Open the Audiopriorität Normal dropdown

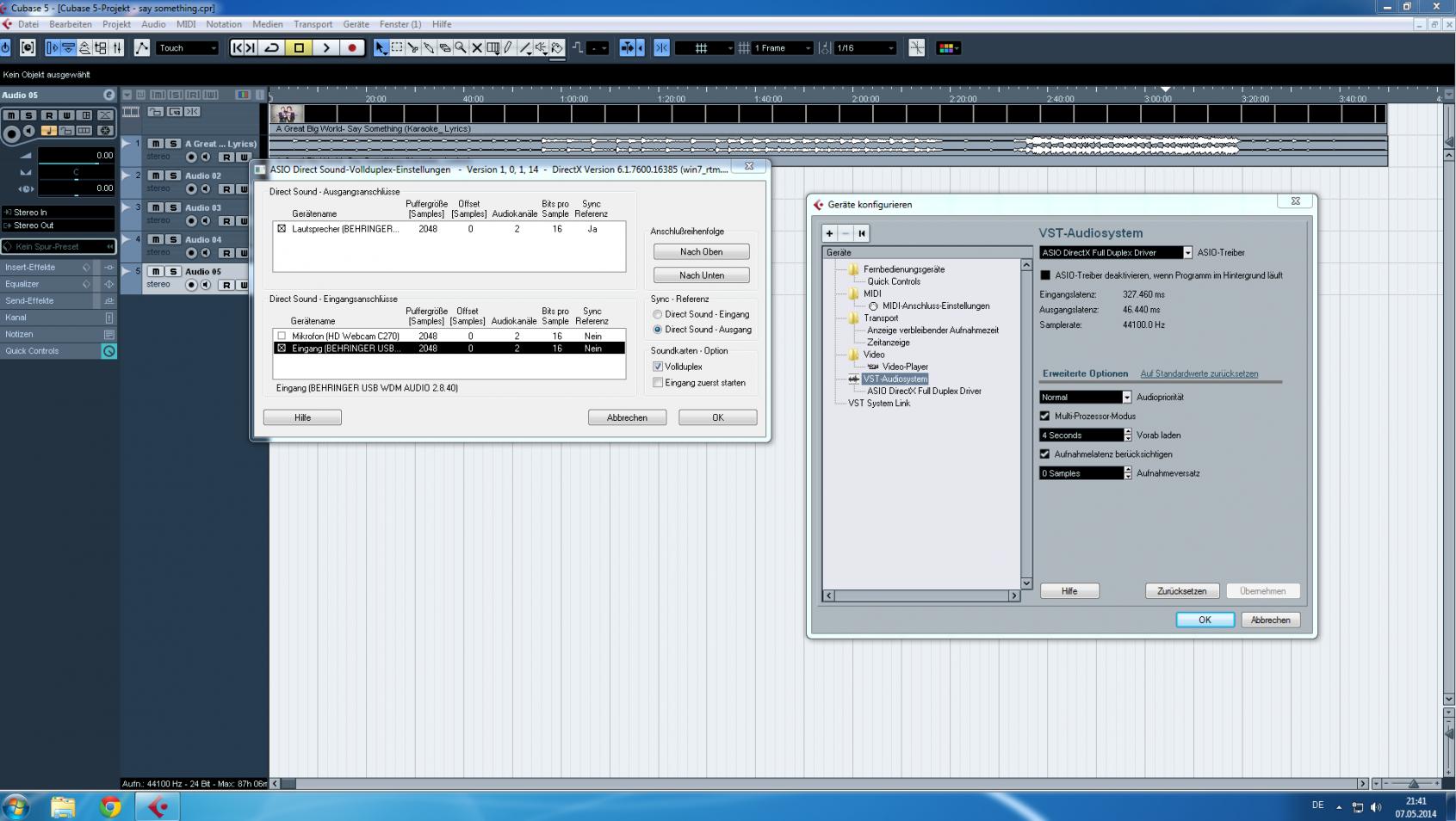point(1126,398)
